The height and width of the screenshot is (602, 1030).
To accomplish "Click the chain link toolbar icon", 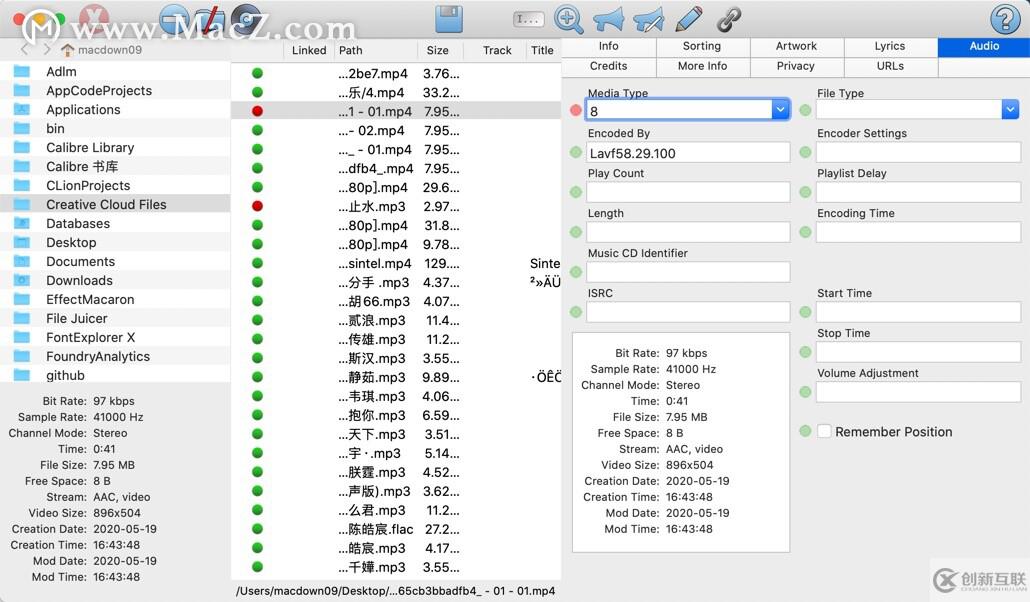I will [x=728, y=20].
